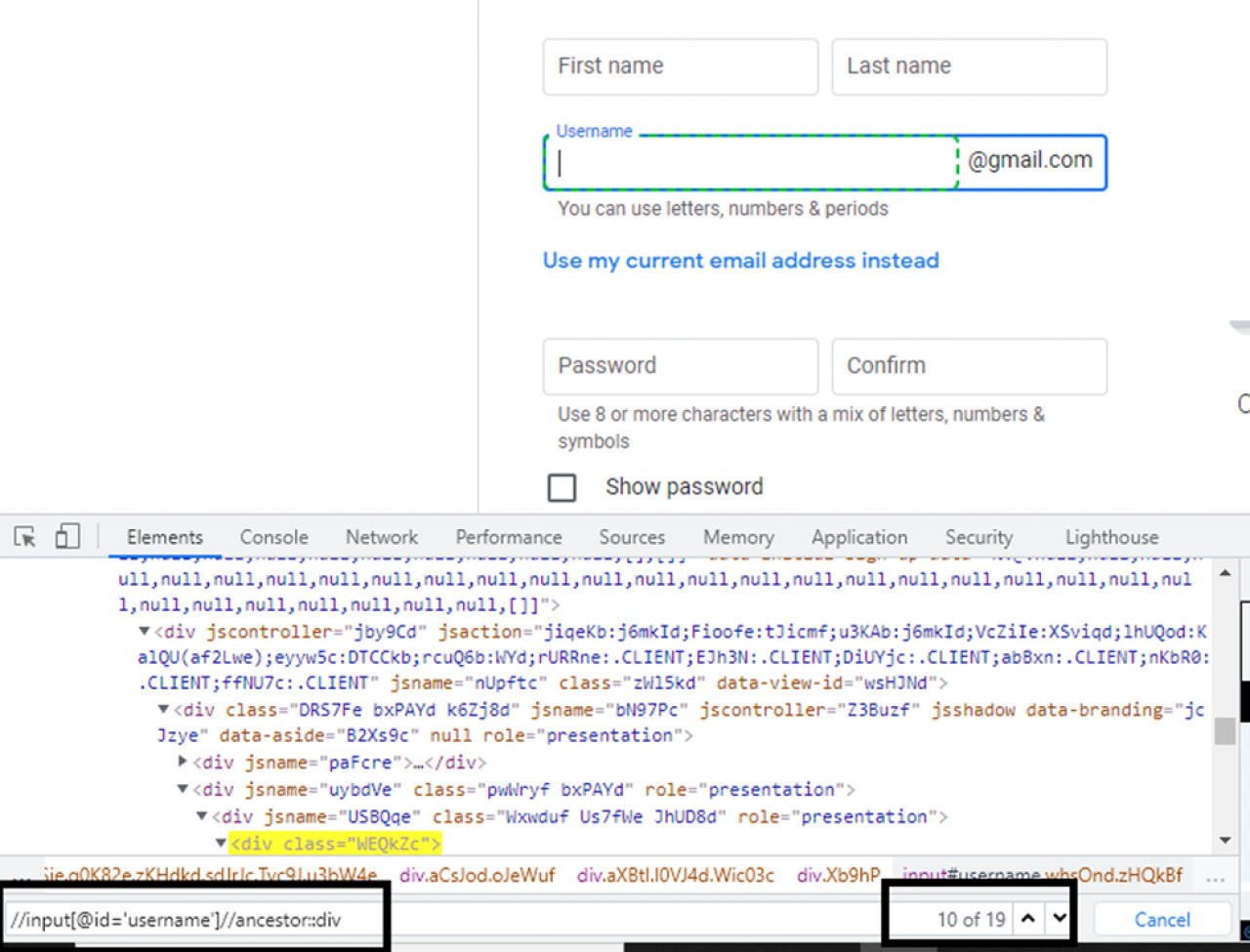Open the Lighthouse panel
Image resolution: width=1250 pixels, height=952 pixels.
coord(1111,536)
